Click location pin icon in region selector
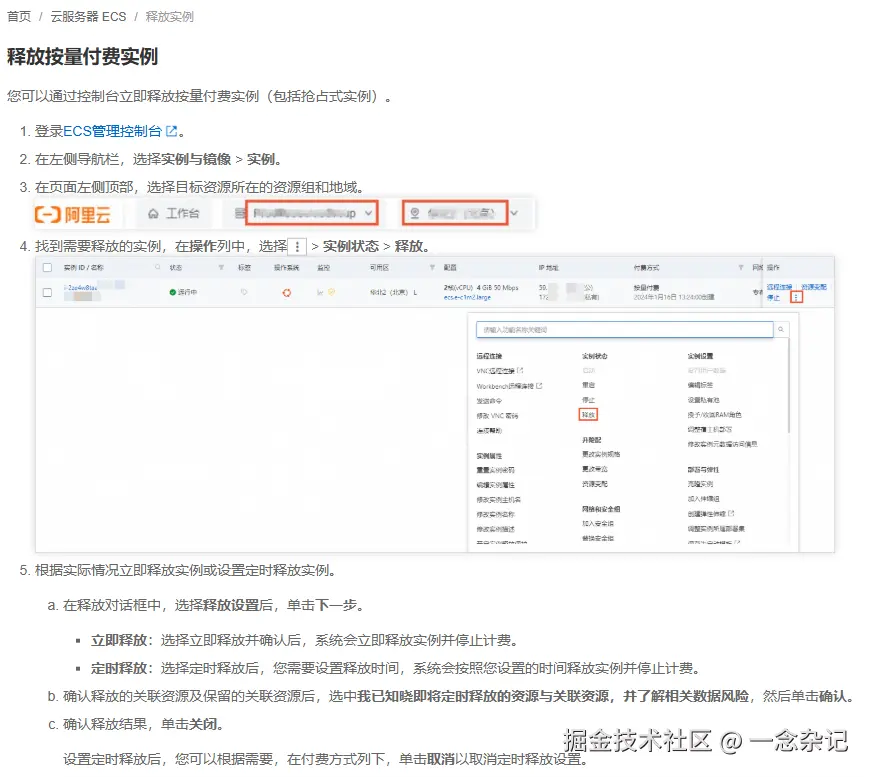Image resolution: width=871 pixels, height=777 pixels. pos(414,213)
